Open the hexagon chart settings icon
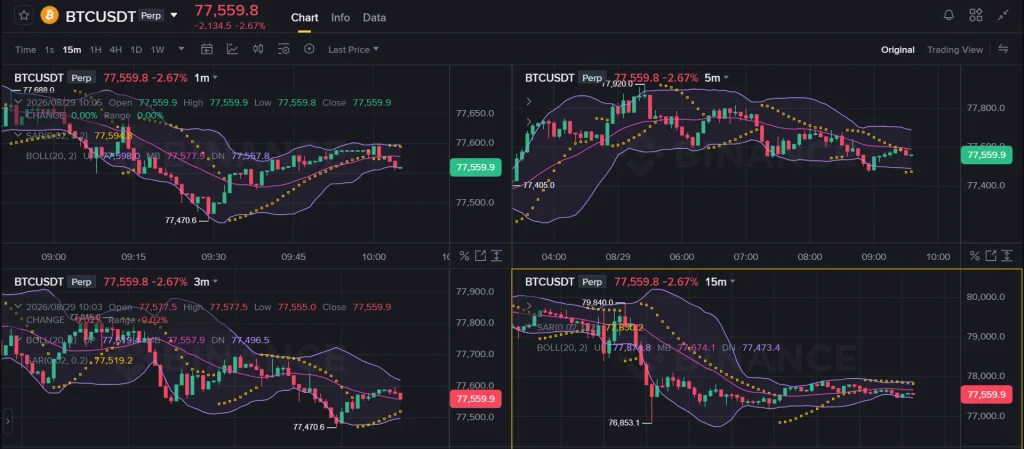 tap(310, 49)
